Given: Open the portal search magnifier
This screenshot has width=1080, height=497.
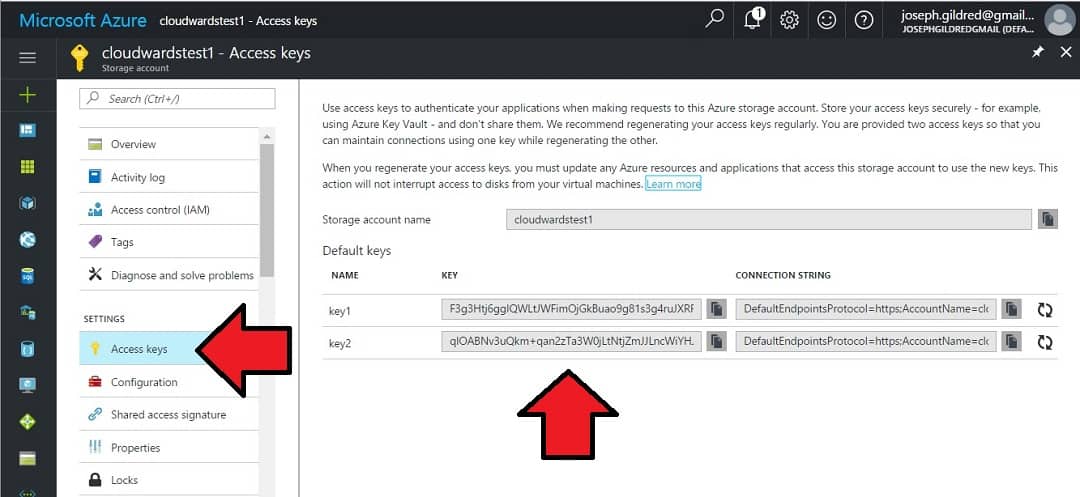Looking at the screenshot, I should click(714, 19).
